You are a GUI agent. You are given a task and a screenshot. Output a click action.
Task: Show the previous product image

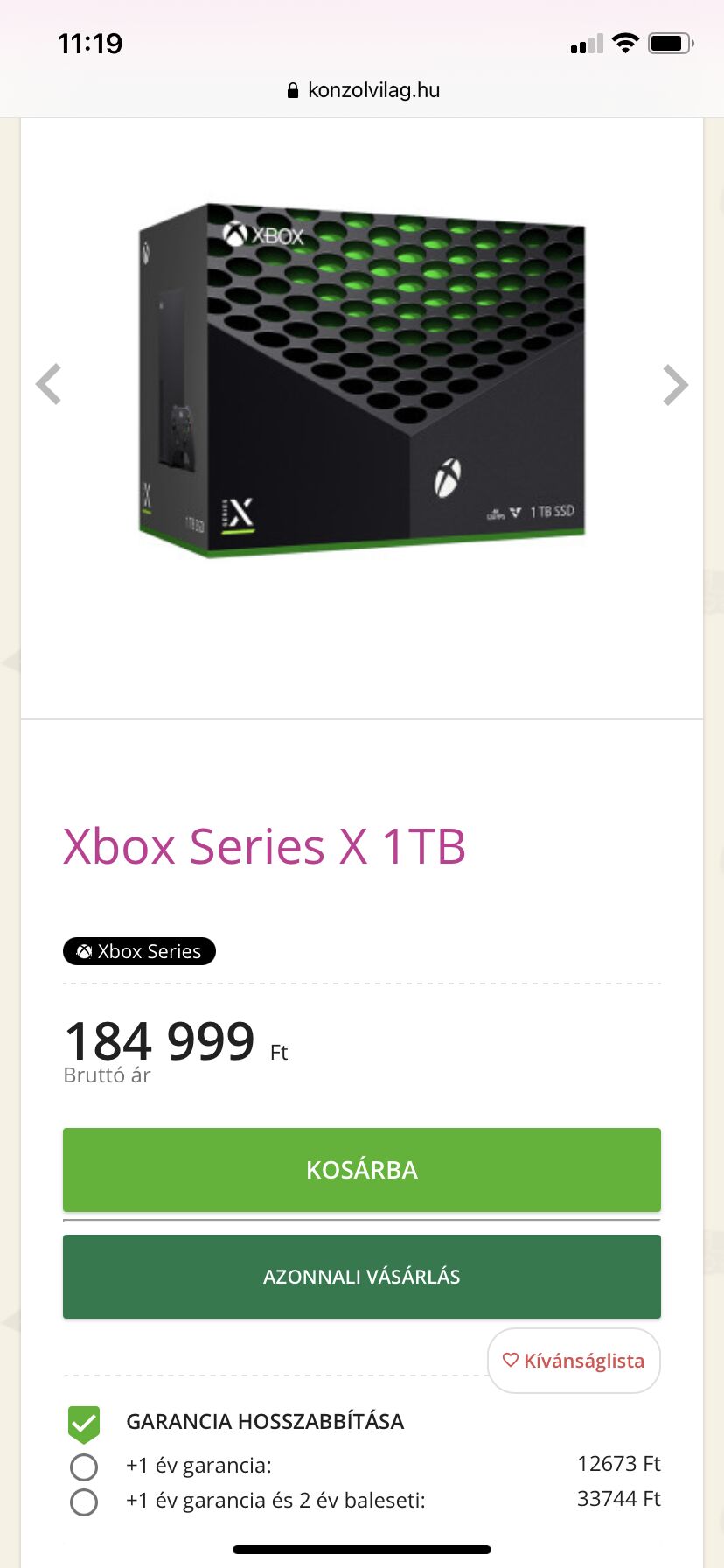(x=49, y=384)
